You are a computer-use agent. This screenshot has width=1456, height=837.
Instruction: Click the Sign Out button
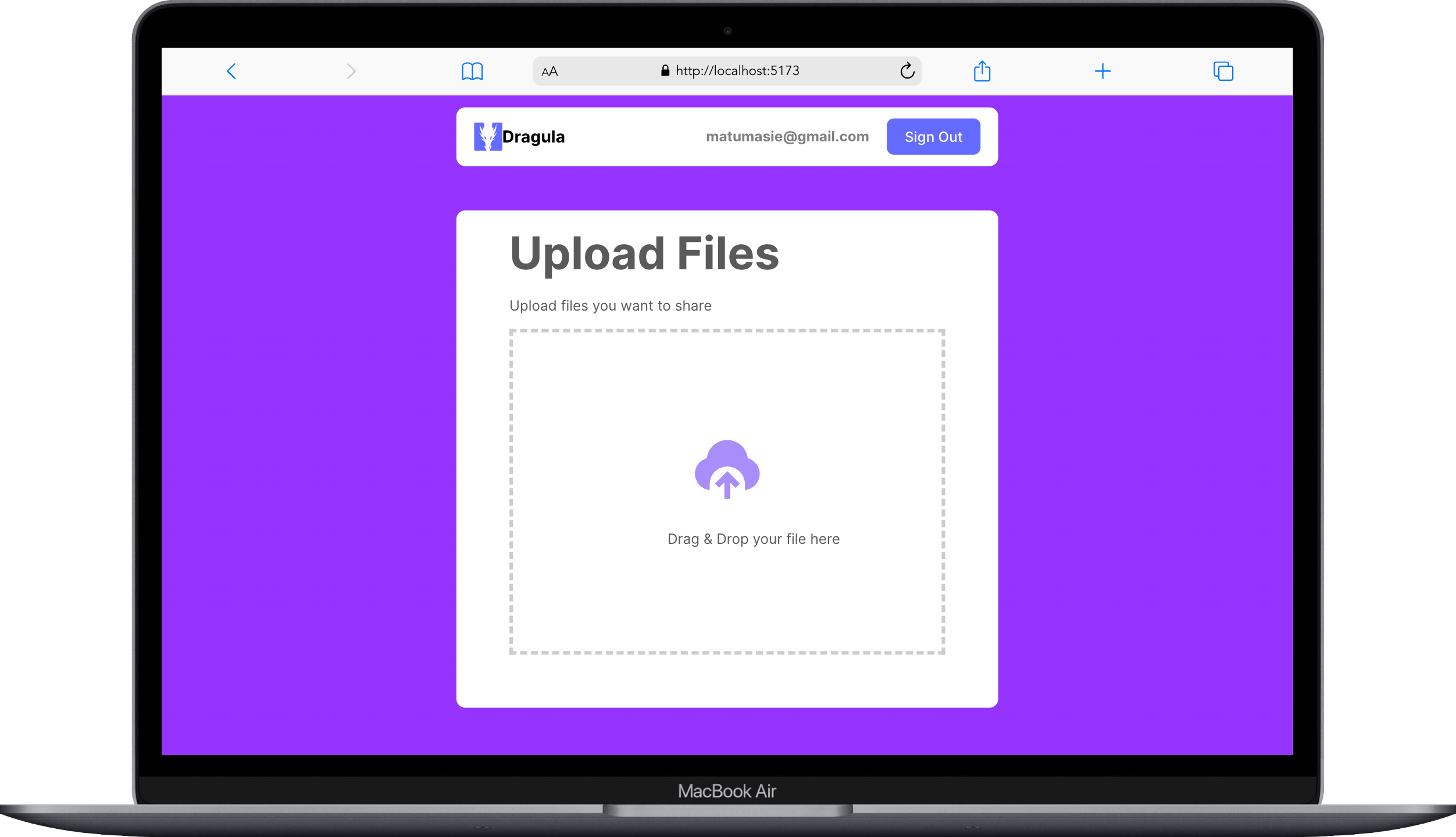click(x=933, y=137)
